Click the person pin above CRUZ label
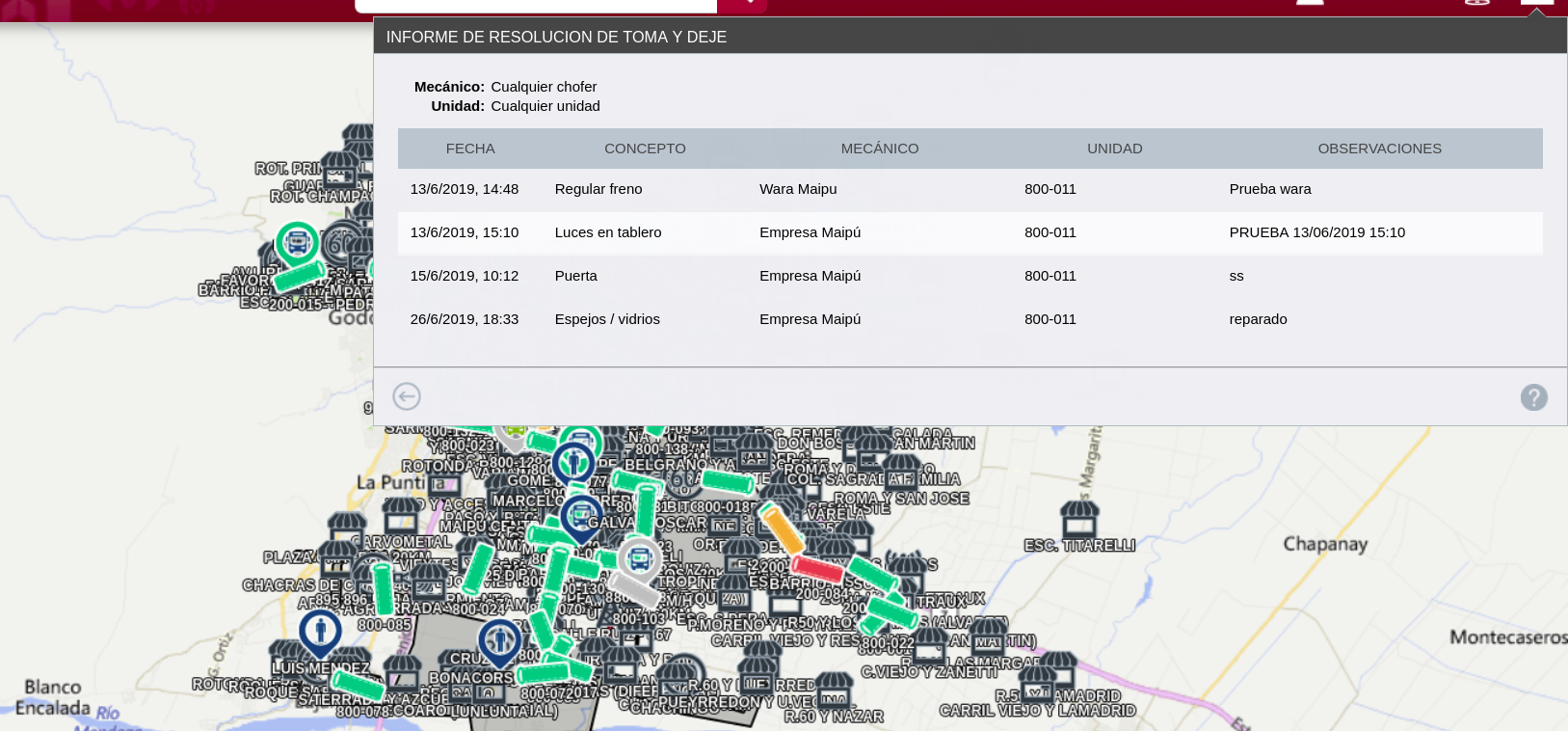Image resolution: width=1568 pixels, height=731 pixels. tap(500, 640)
